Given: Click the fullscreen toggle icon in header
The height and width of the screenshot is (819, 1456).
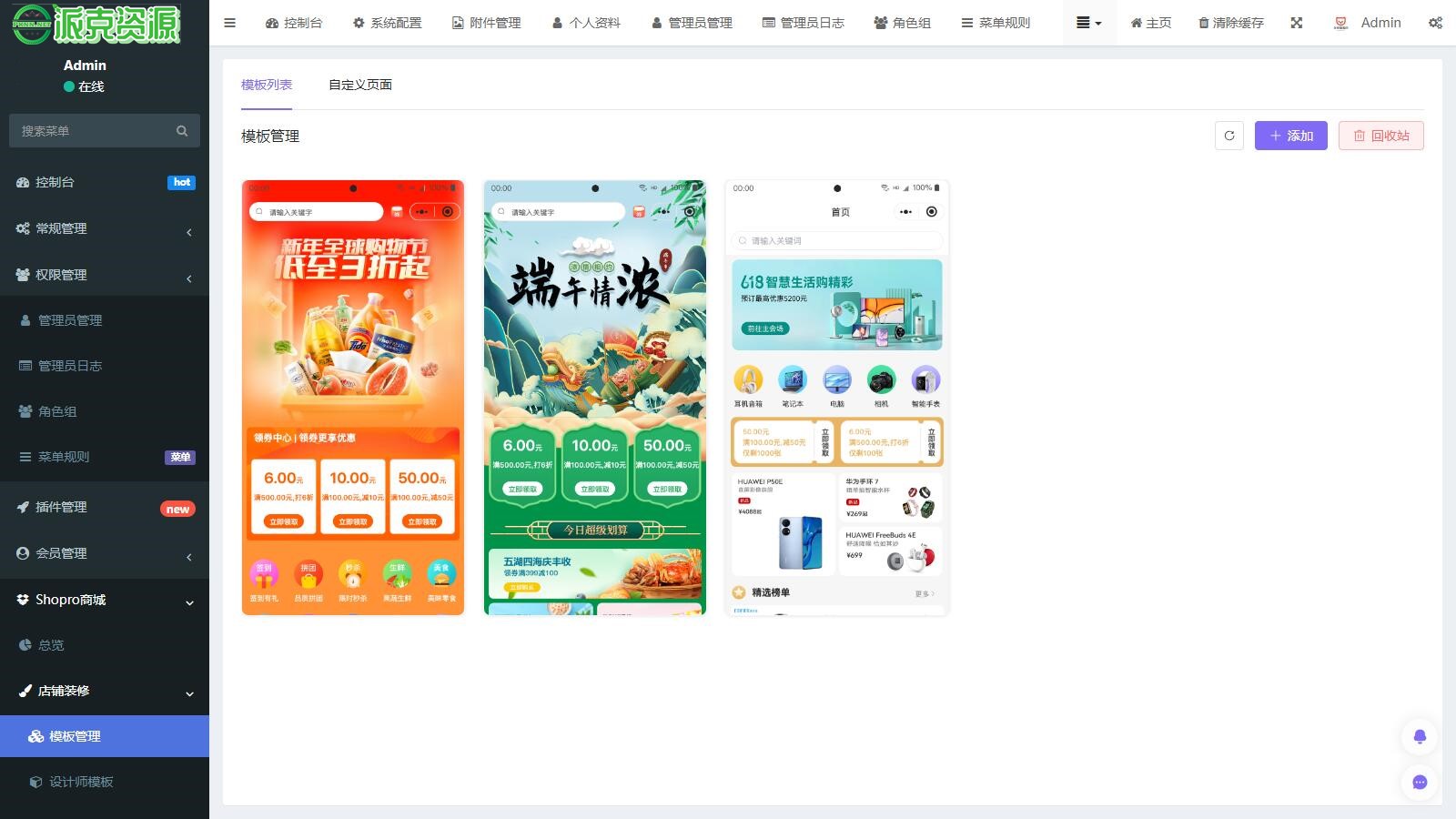Looking at the screenshot, I should tap(1296, 23).
